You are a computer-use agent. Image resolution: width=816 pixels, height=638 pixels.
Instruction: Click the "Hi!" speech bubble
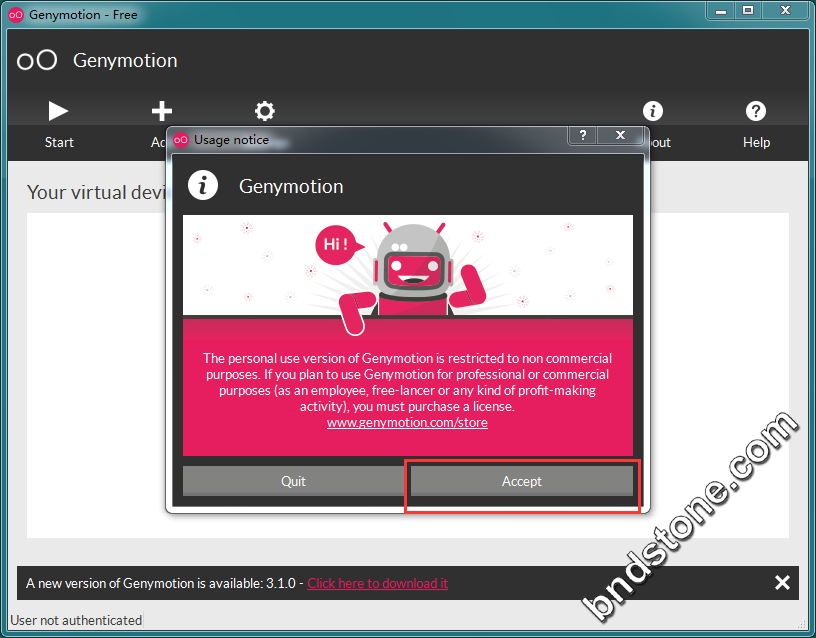click(x=334, y=244)
